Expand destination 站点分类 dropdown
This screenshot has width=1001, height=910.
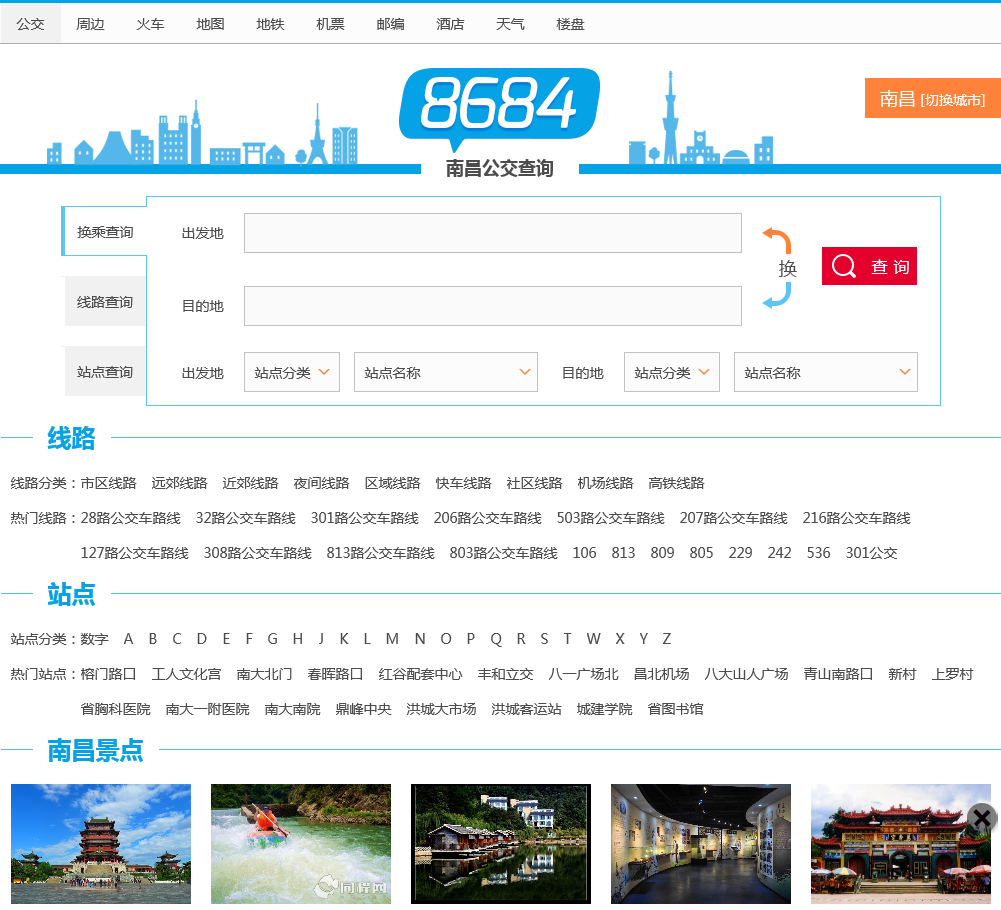[x=672, y=372]
